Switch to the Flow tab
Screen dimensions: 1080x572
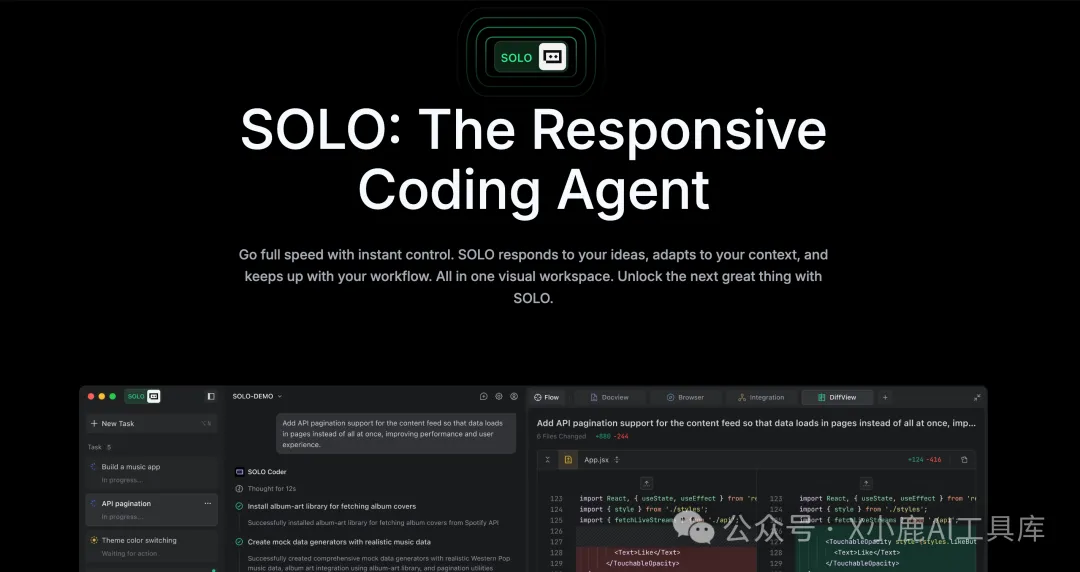click(547, 398)
